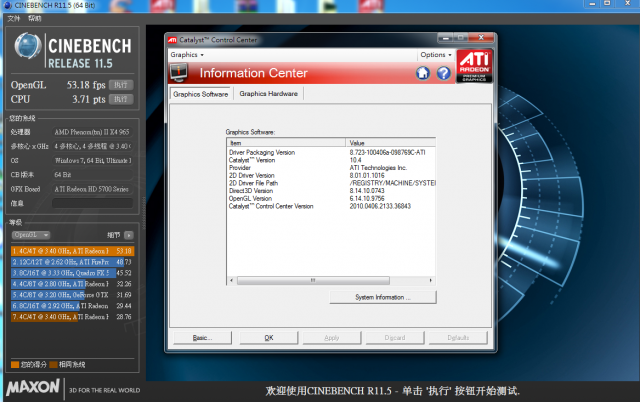Select ranking row 2 ATI FirePro 48.73
The width and height of the screenshot is (640, 402).
(72, 262)
